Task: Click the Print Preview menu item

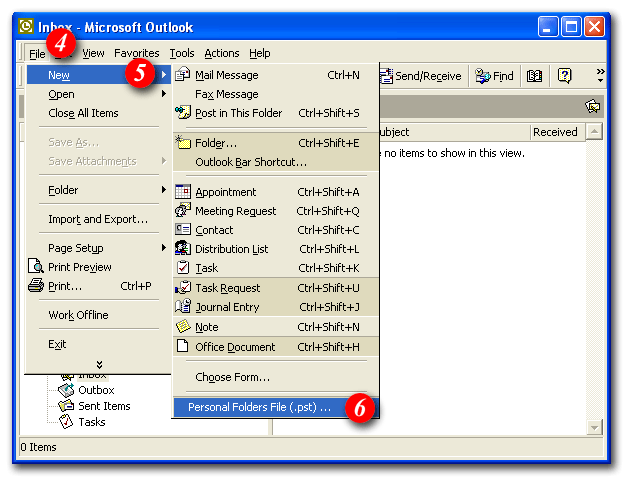Action: 80,267
